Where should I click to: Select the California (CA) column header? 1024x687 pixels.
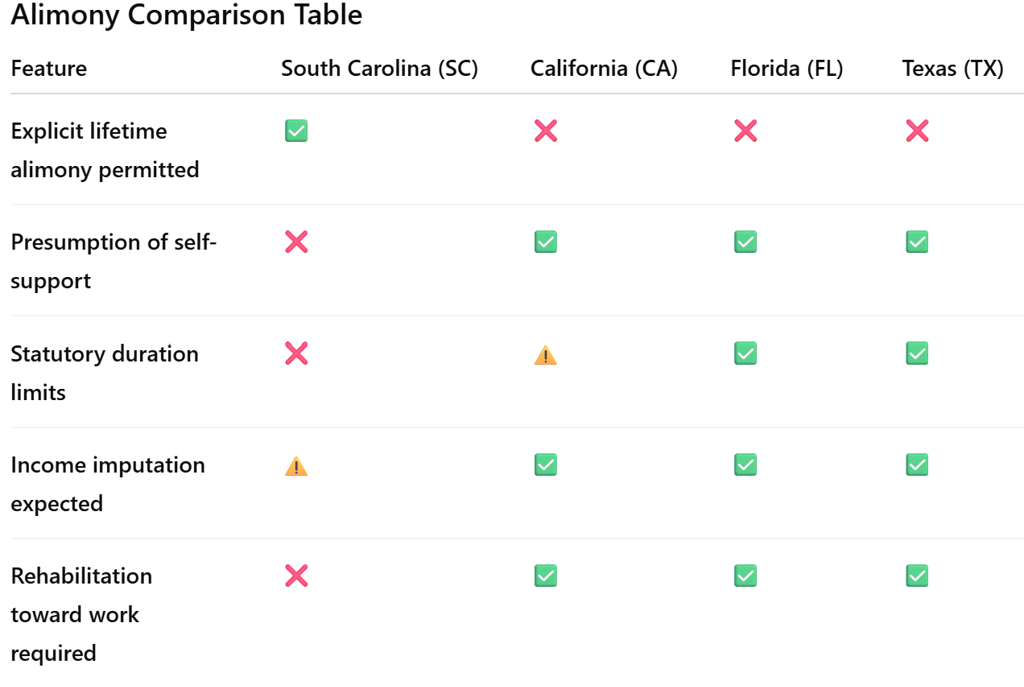pos(604,69)
